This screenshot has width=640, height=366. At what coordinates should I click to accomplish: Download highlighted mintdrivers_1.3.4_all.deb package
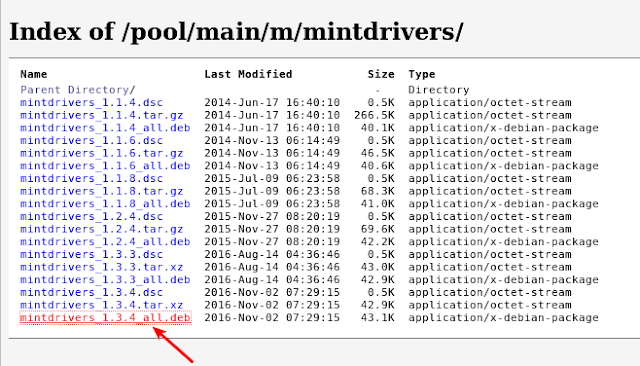point(105,317)
